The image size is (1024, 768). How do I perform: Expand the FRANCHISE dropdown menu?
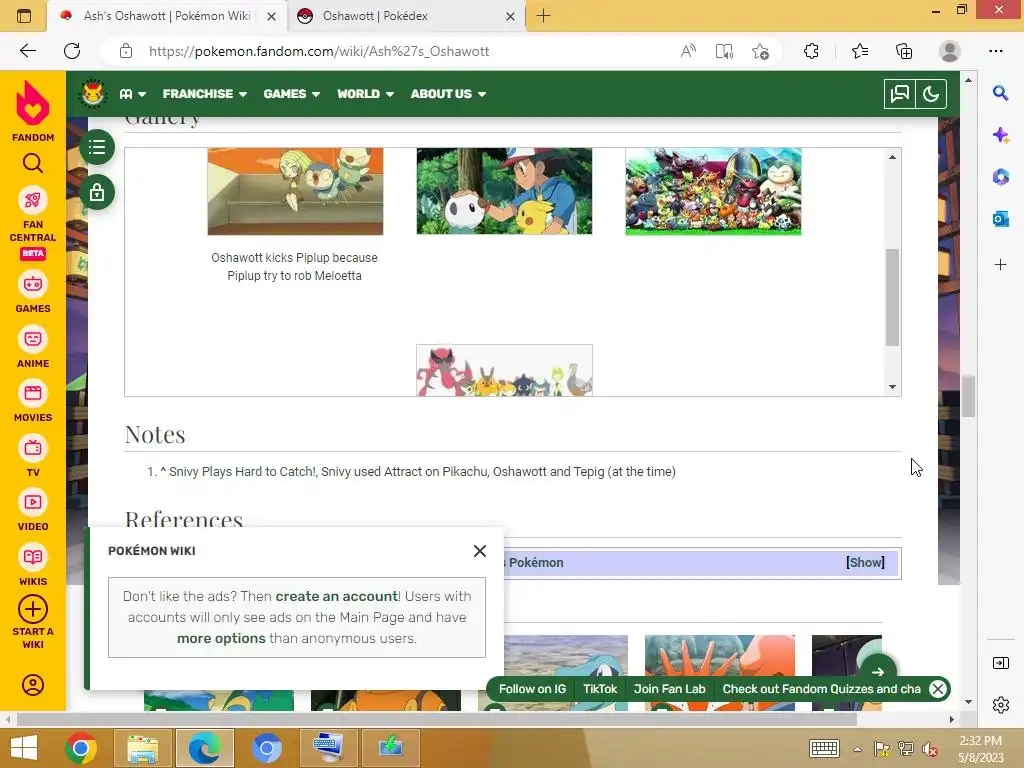(x=204, y=94)
